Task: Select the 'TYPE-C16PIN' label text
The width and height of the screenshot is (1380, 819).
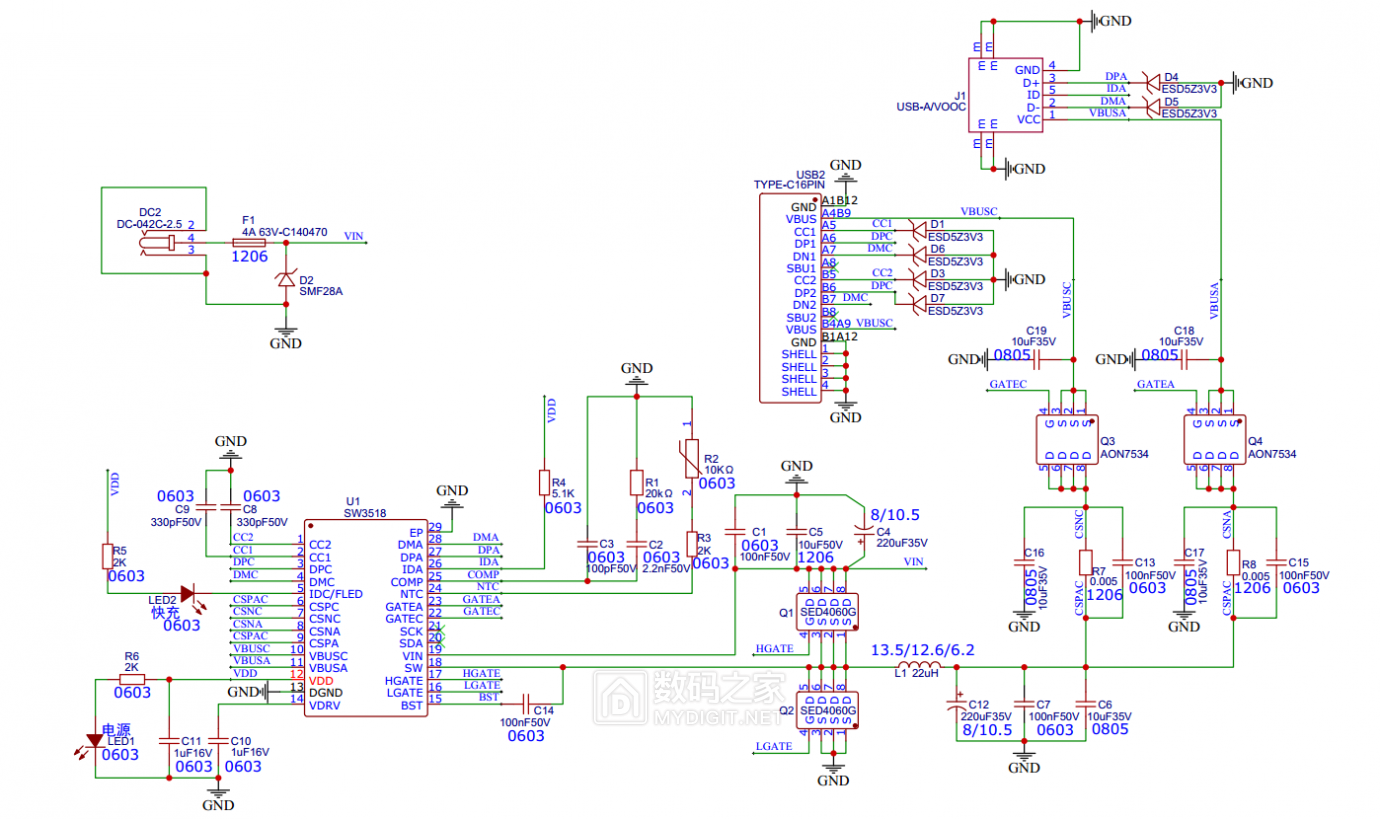Action: tap(789, 185)
